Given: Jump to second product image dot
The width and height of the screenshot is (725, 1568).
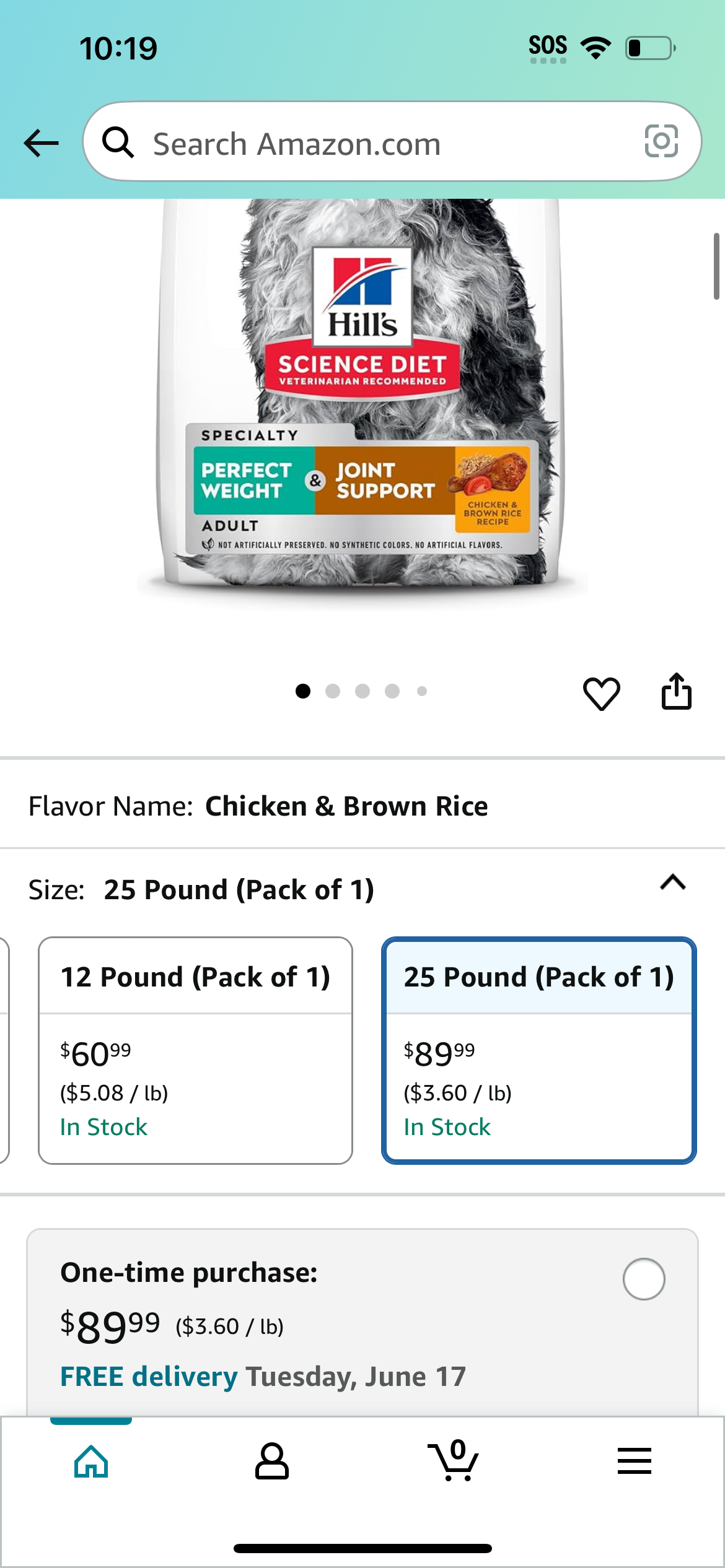Looking at the screenshot, I should [333, 691].
